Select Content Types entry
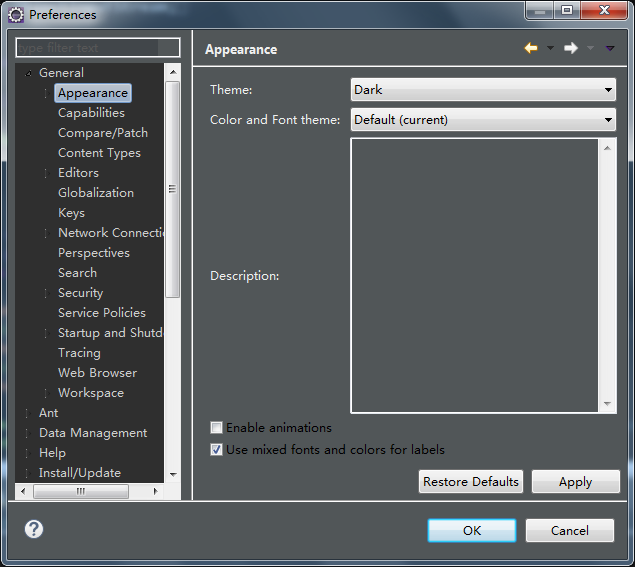Screen dimensions: 635x567 coord(99,153)
